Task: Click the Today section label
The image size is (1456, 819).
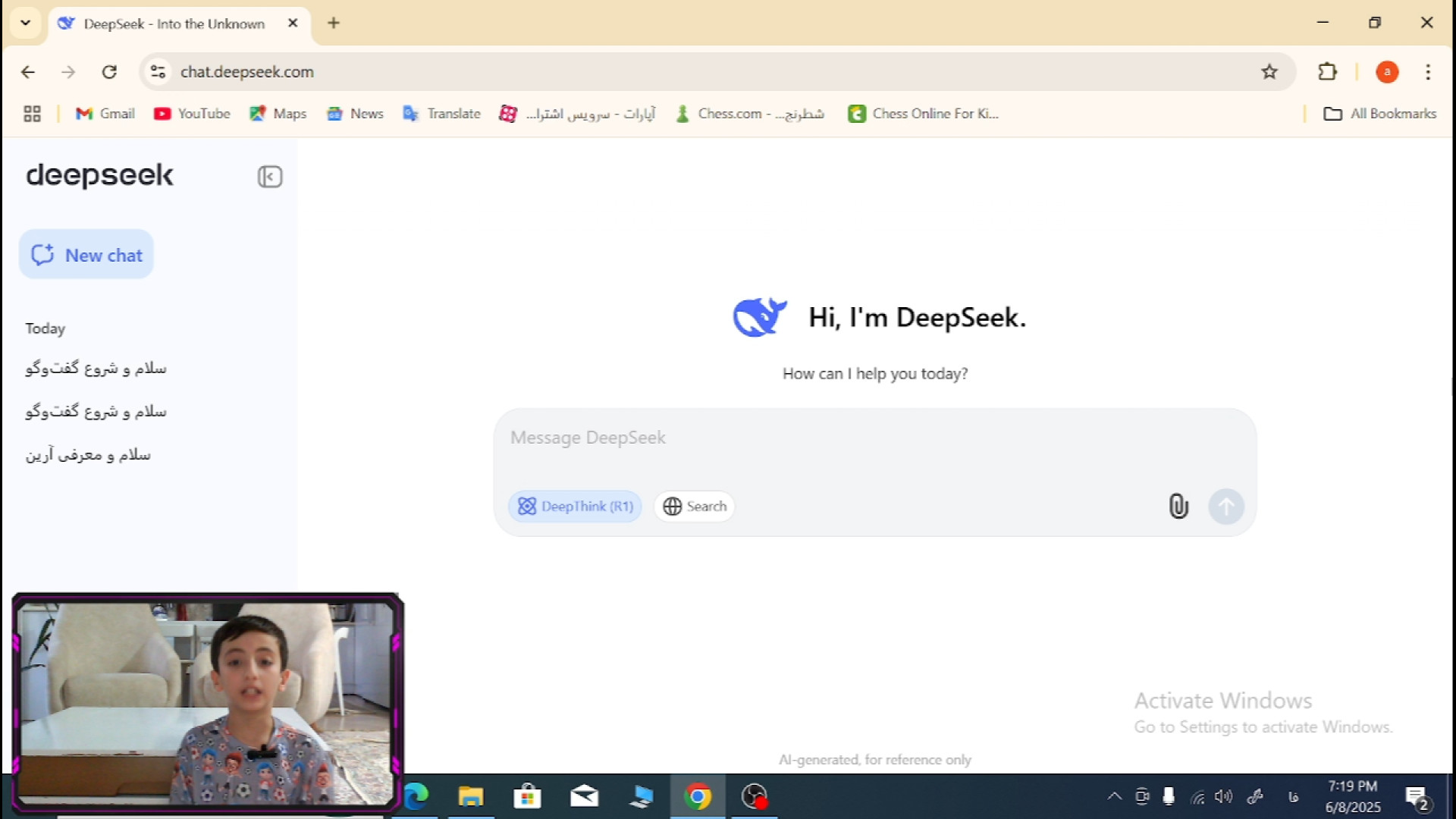Action: point(45,328)
